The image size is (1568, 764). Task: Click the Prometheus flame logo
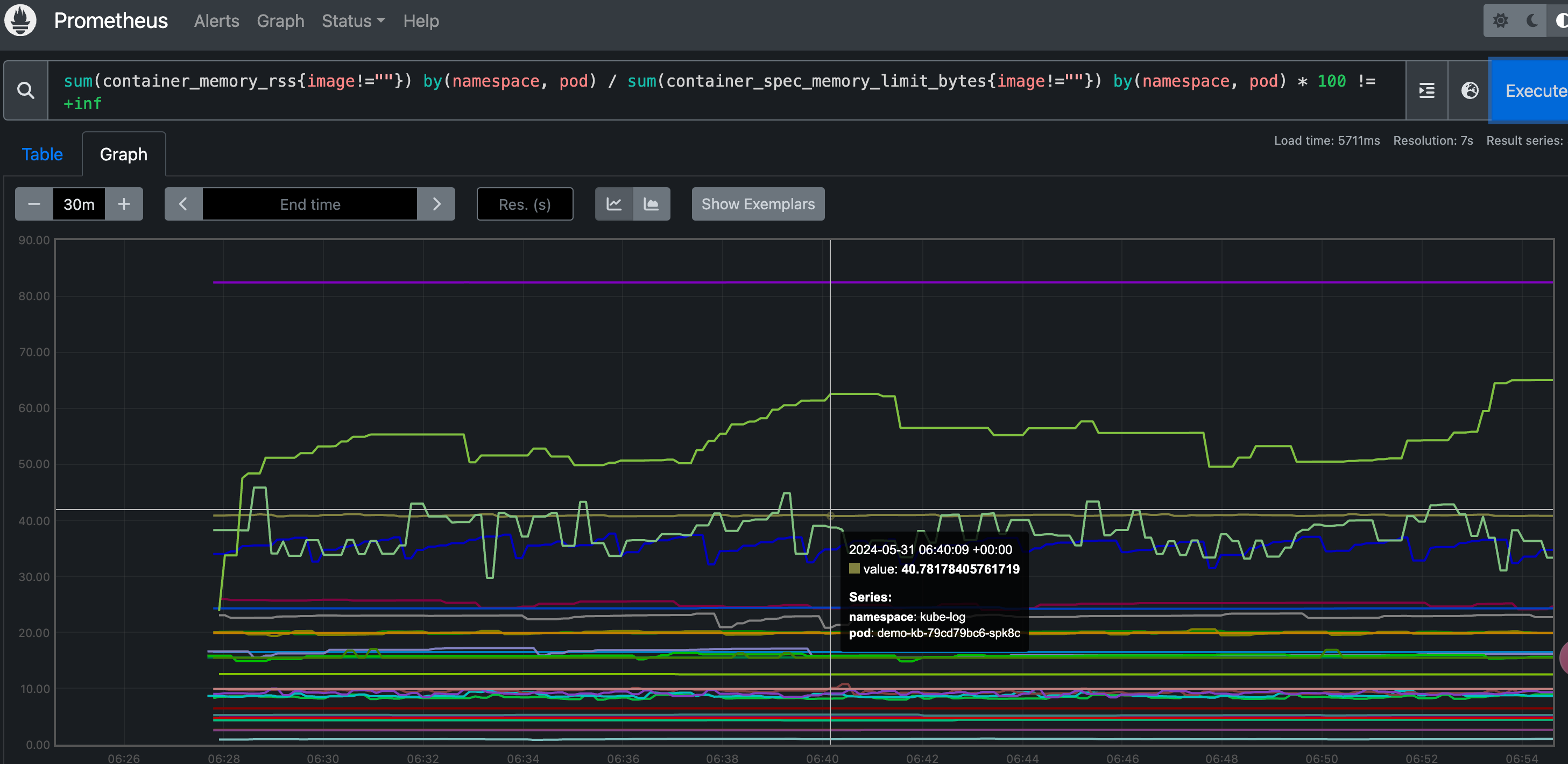(20, 20)
